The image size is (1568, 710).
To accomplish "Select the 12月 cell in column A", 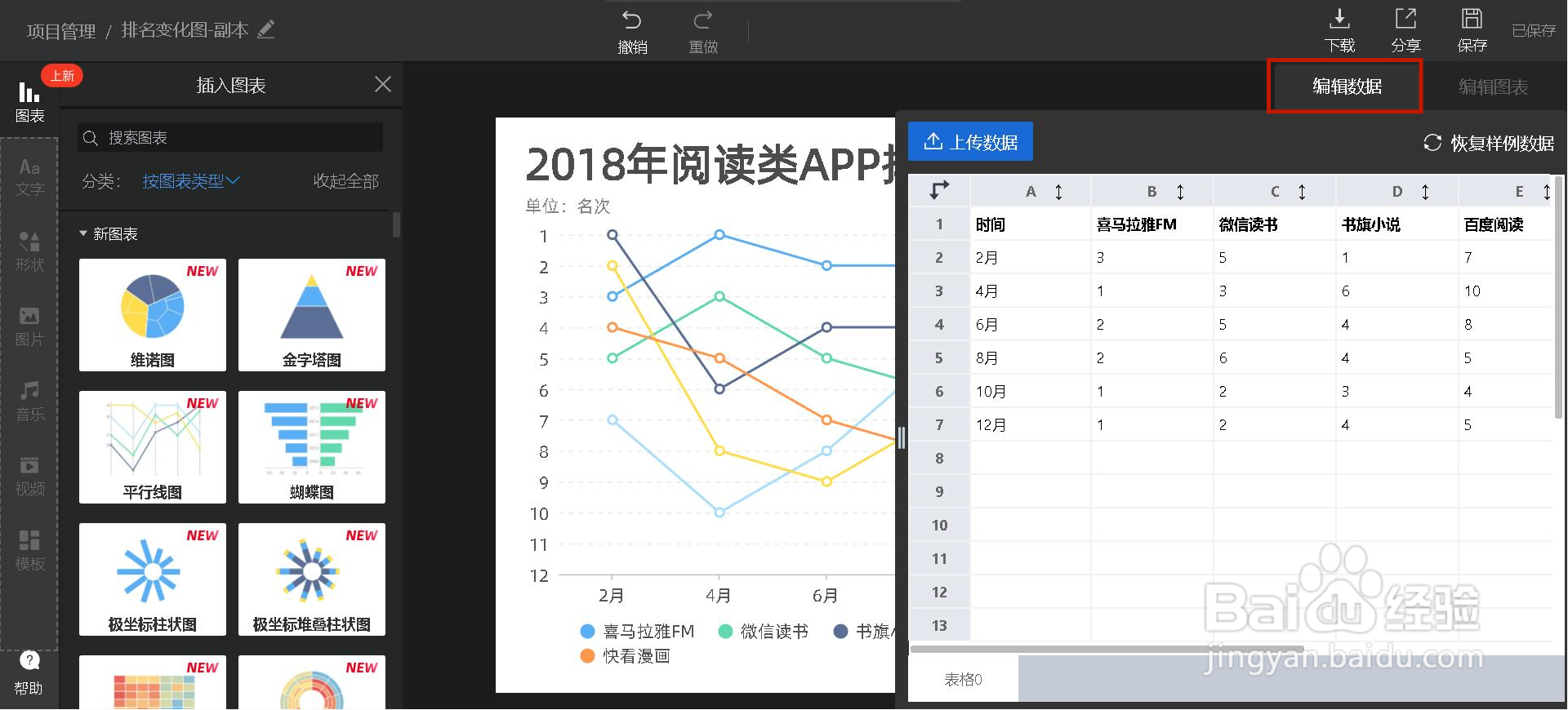I will (x=1031, y=425).
